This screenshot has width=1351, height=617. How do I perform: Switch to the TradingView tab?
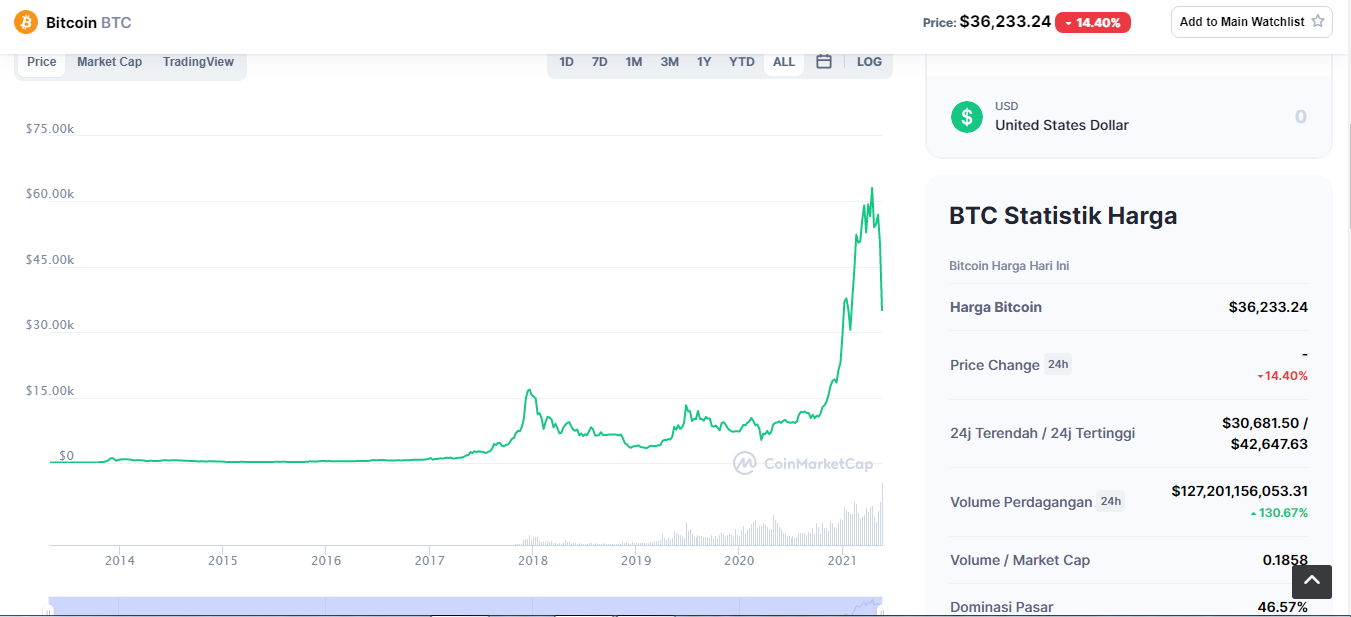(198, 62)
